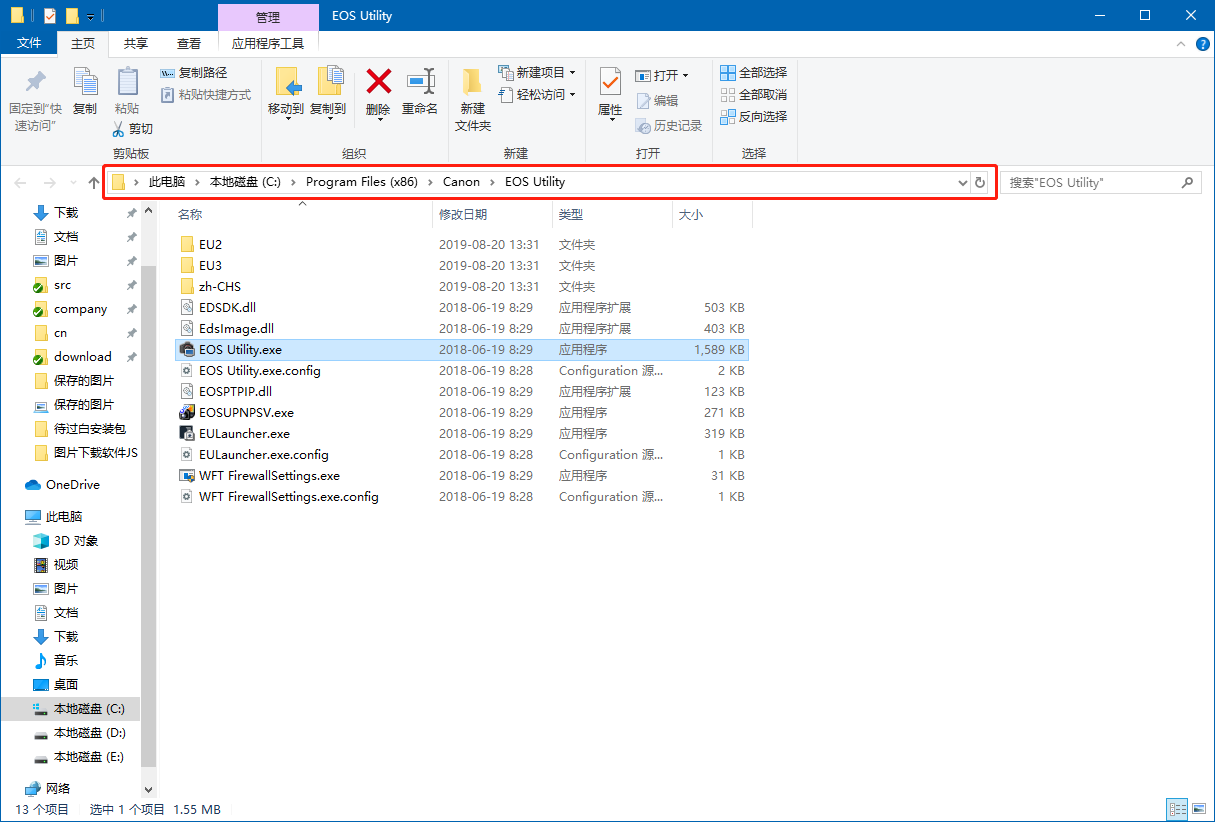Click the Refresh button in address bar
The height and width of the screenshot is (822, 1215).
click(980, 183)
